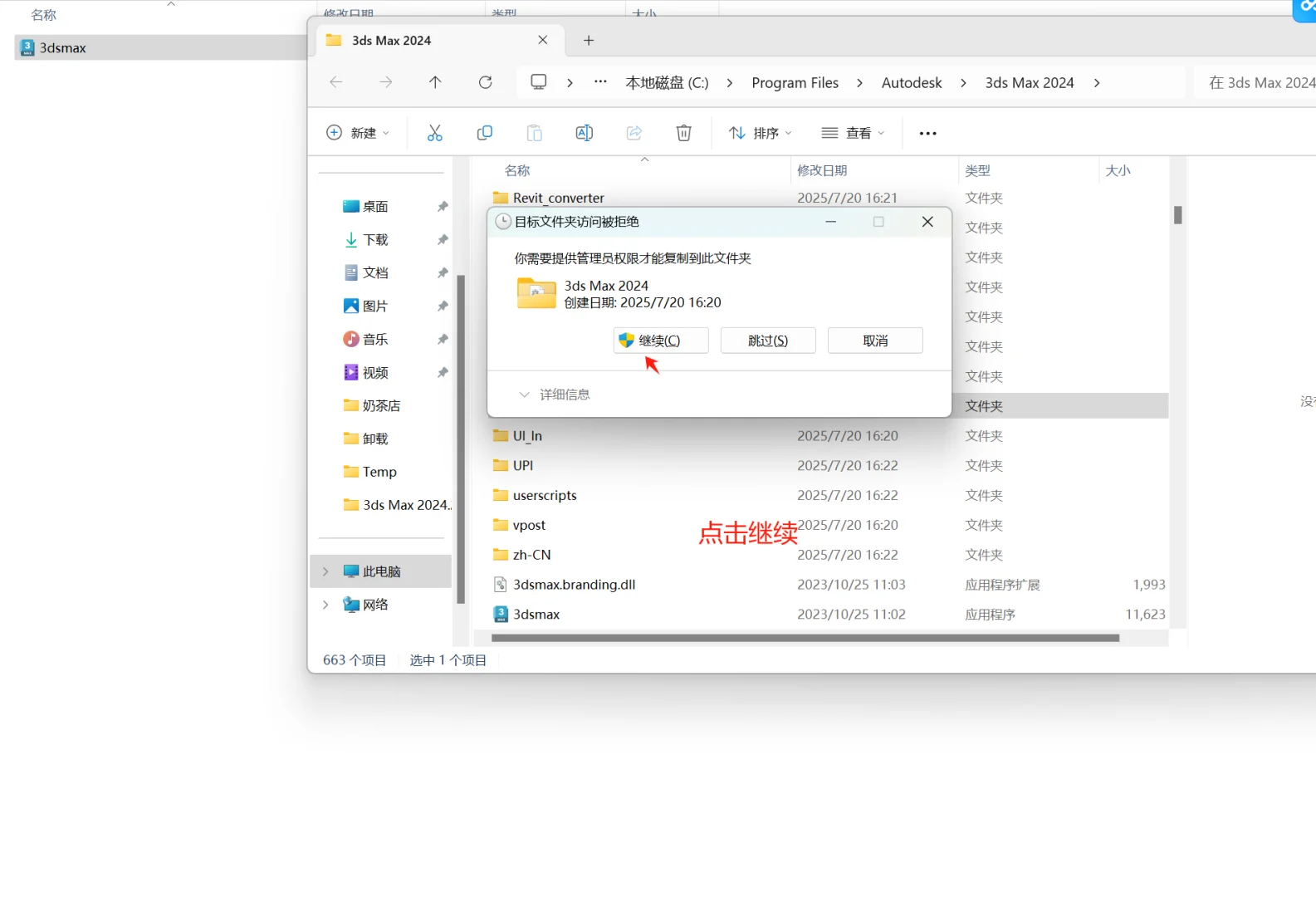Open Videos (视频) in sidebar
The height and width of the screenshot is (897, 1316).
(375, 372)
